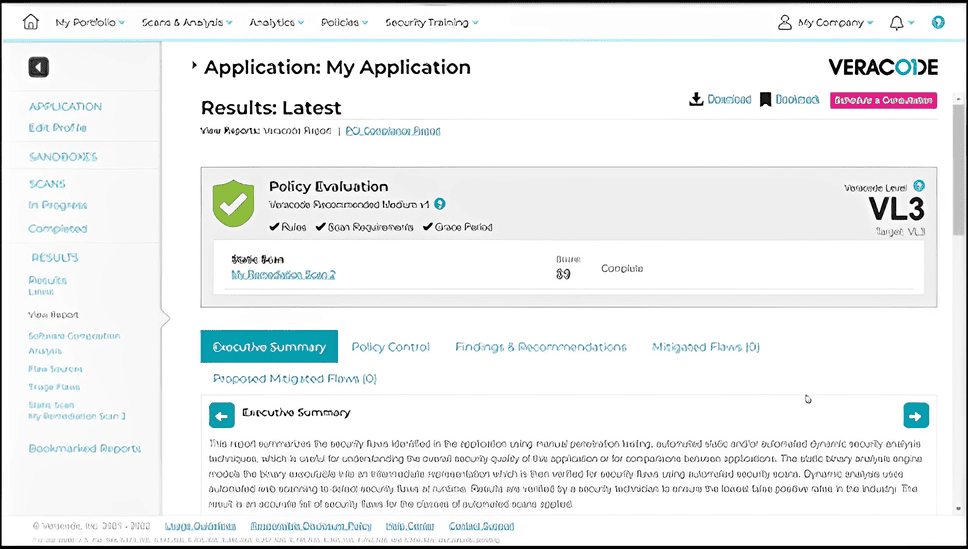Switch to the Policy Control tab
The width and height of the screenshot is (968, 549).
pyautogui.click(x=390, y=347)
